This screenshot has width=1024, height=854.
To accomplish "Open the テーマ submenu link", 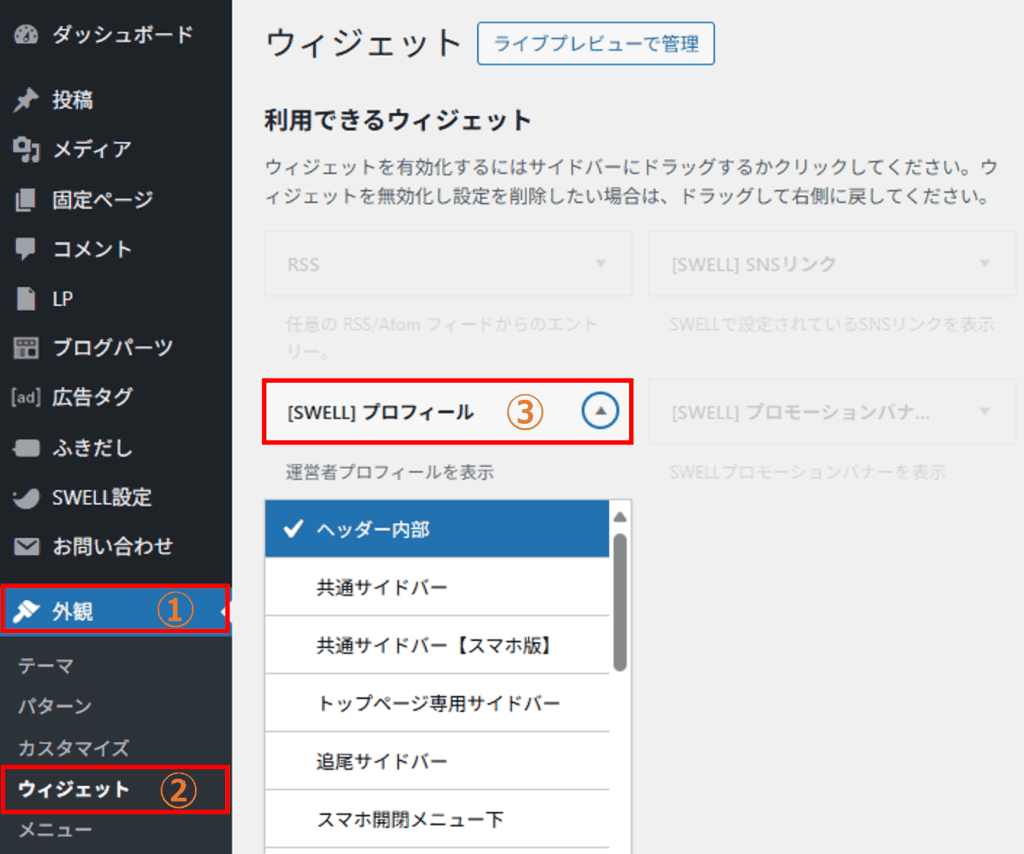I will pyautogui.click(x=46, y=666).
